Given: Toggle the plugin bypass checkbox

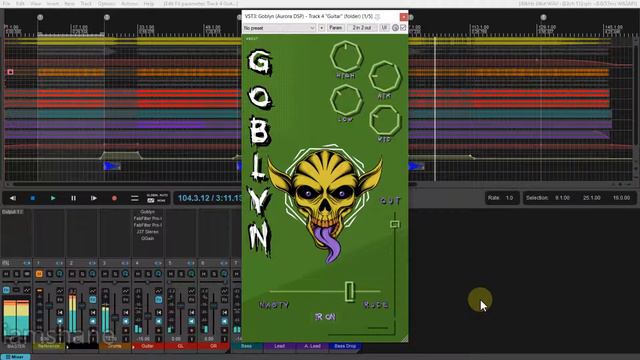Looking at the screenshot, I should (x=403, y=28).
